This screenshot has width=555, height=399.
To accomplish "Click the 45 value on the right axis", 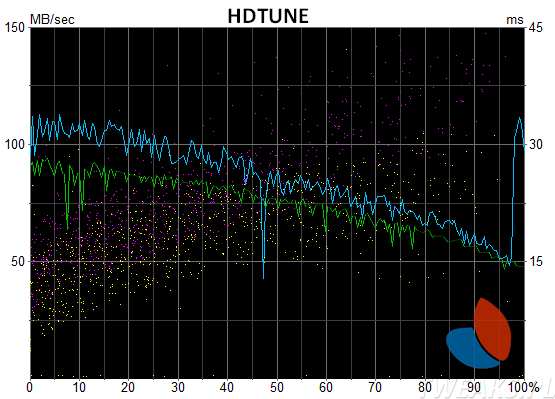I will click(536, 27).
